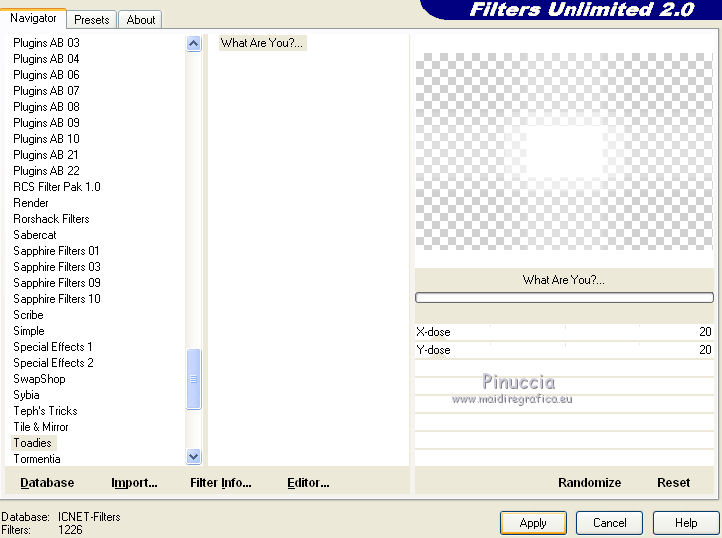Select Tile & Mirror category
Viewport: 722px width, 538px height.
[41, 427]
